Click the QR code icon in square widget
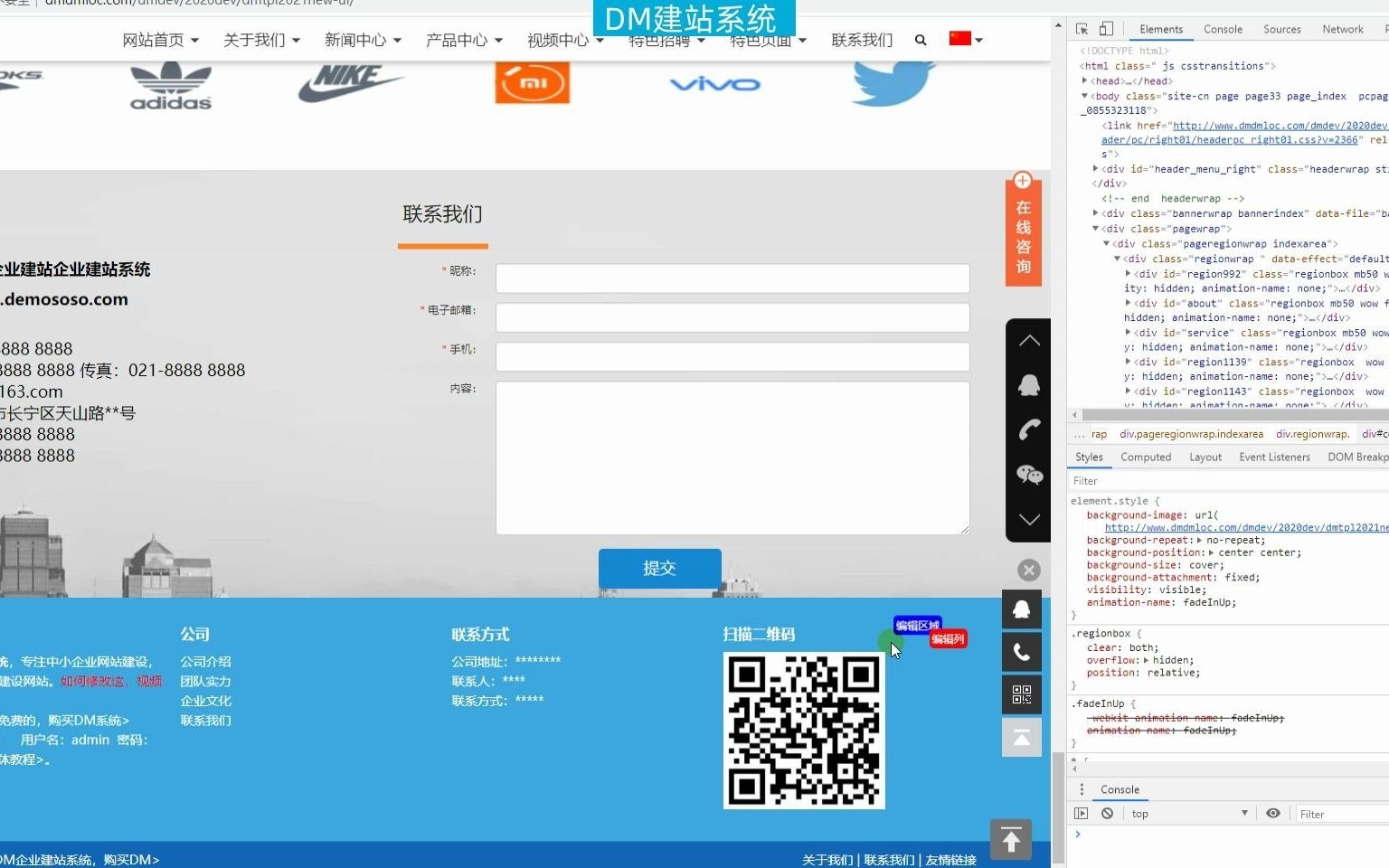Viewport: 1389px width, 868px height. tap(1022, 694)
